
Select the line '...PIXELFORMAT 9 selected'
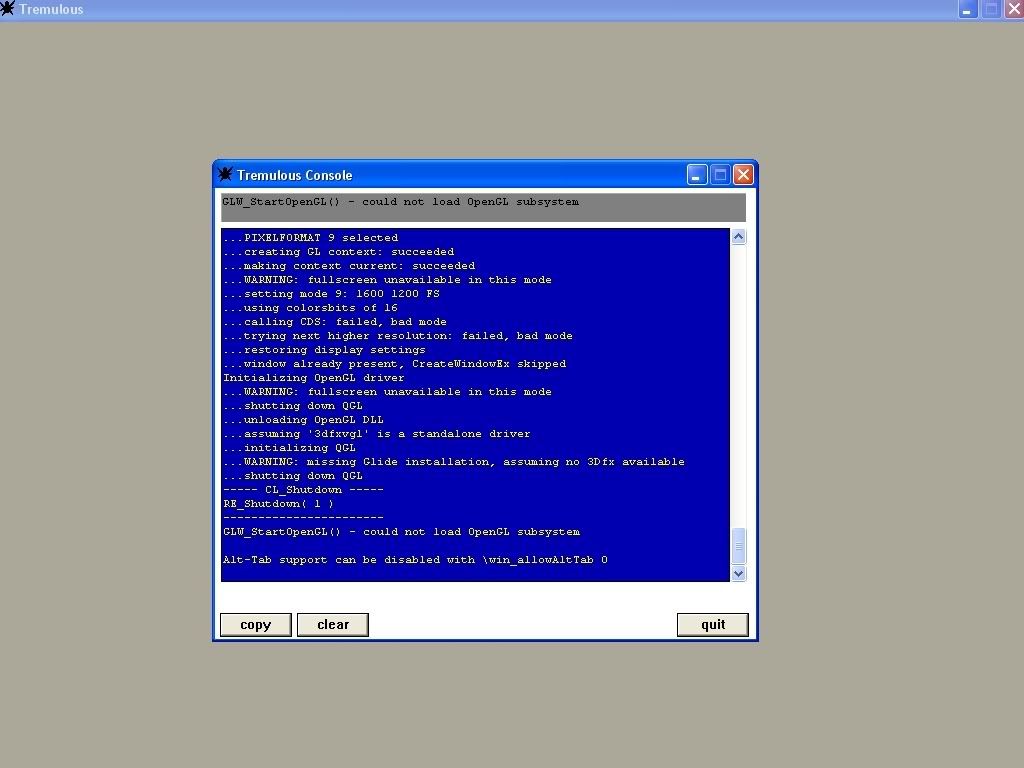point(310,238)
